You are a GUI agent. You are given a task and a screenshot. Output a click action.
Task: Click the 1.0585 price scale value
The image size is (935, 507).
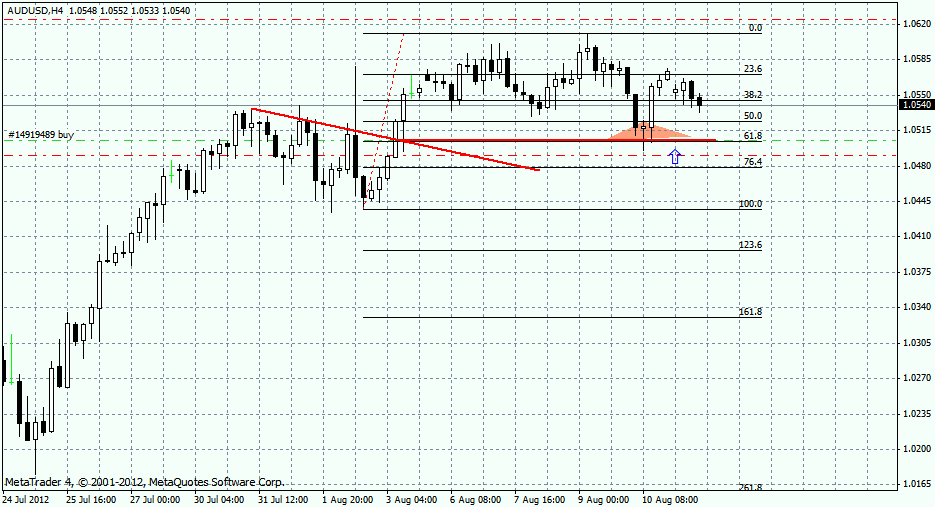917,59
